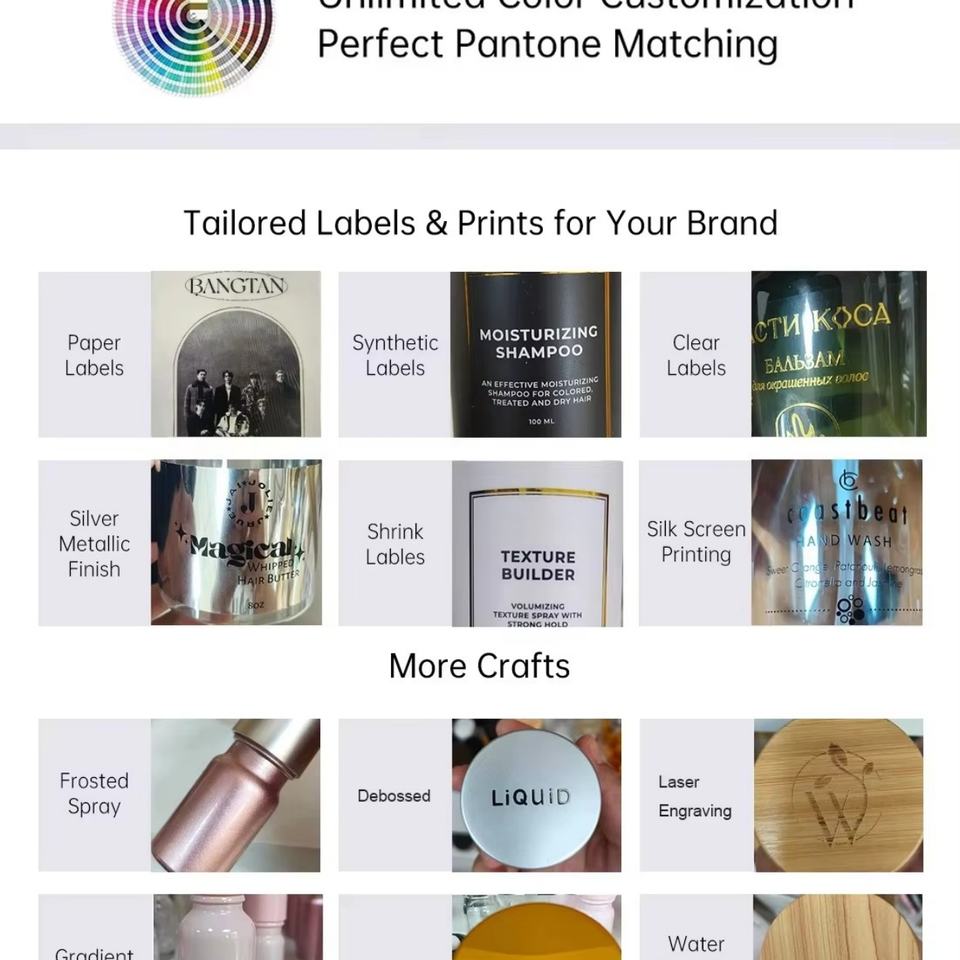Image resolution: width=960 pixels, height=960 pixels.
Task: Select the Shrink Lables caption
Action: coord(395,544)
